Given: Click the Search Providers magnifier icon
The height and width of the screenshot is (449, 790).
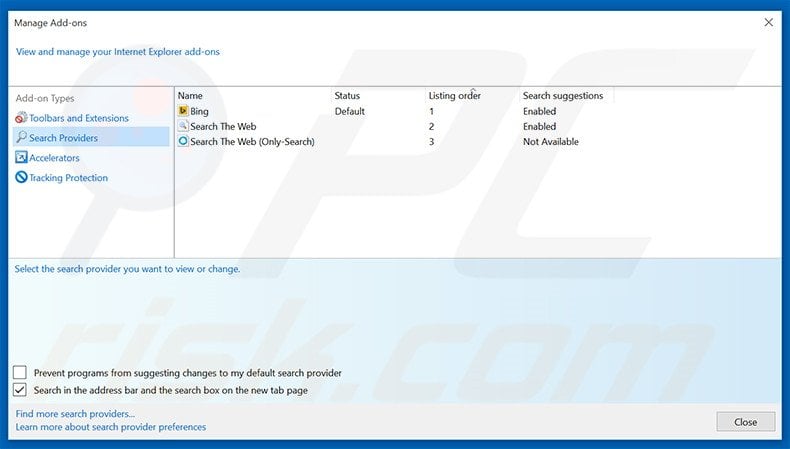Looking at the screenshot, I should (x=21, y=138).
